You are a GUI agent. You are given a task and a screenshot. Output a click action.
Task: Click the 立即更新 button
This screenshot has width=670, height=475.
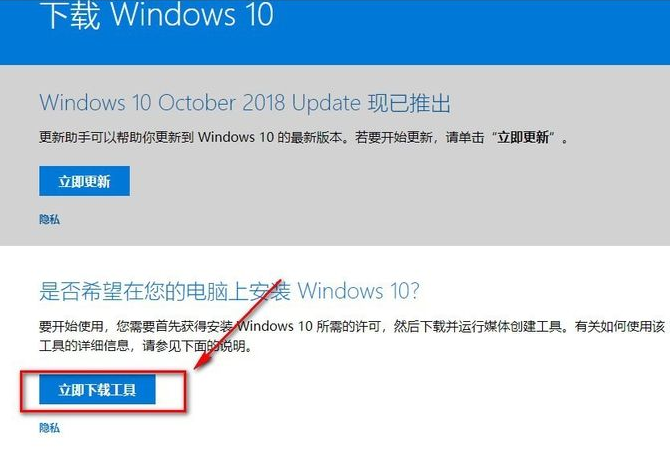pos(84,181)
